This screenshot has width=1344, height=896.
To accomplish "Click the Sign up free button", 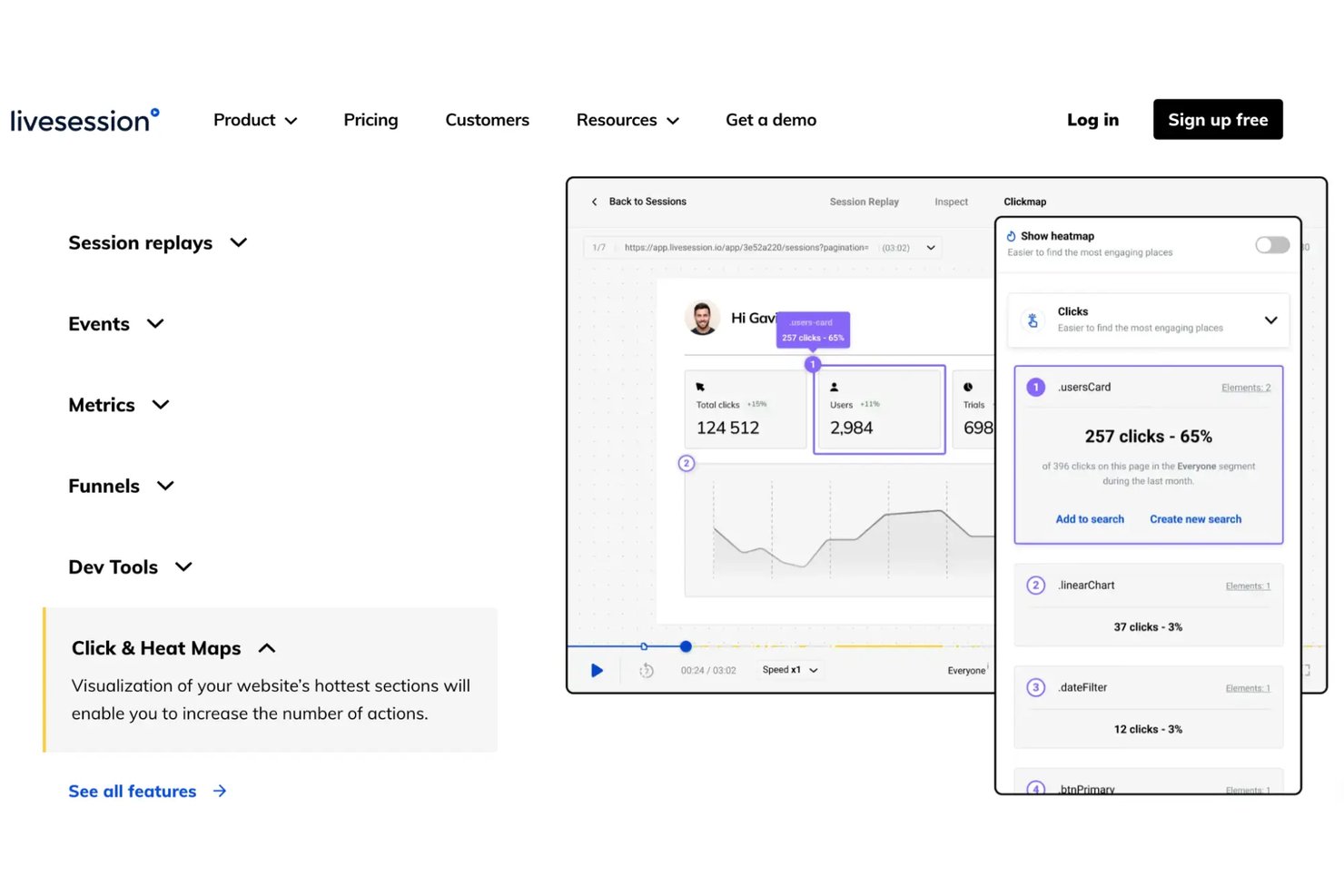I will coord(1218,120).
